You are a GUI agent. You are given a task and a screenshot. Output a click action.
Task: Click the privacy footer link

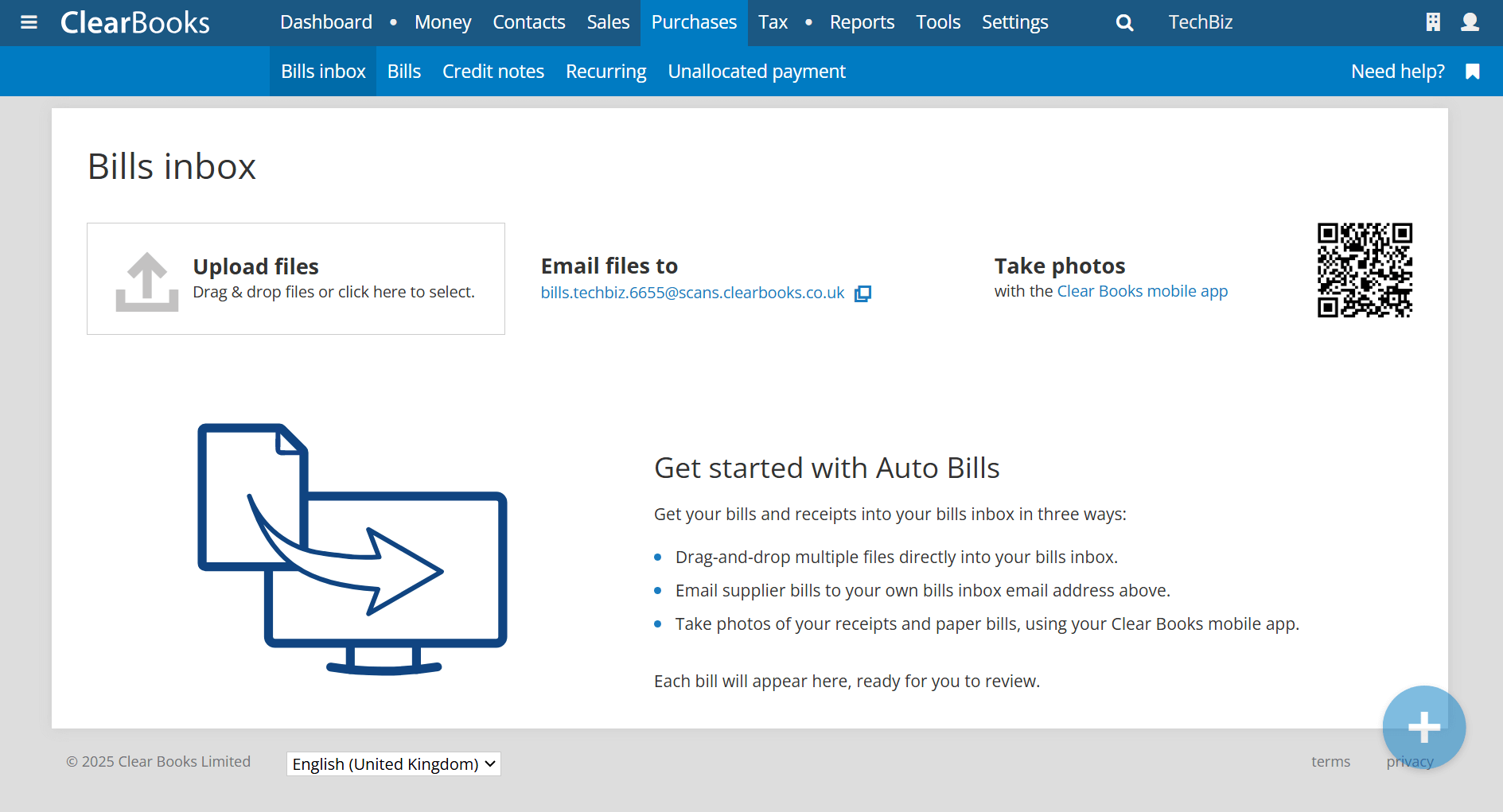1409,762
